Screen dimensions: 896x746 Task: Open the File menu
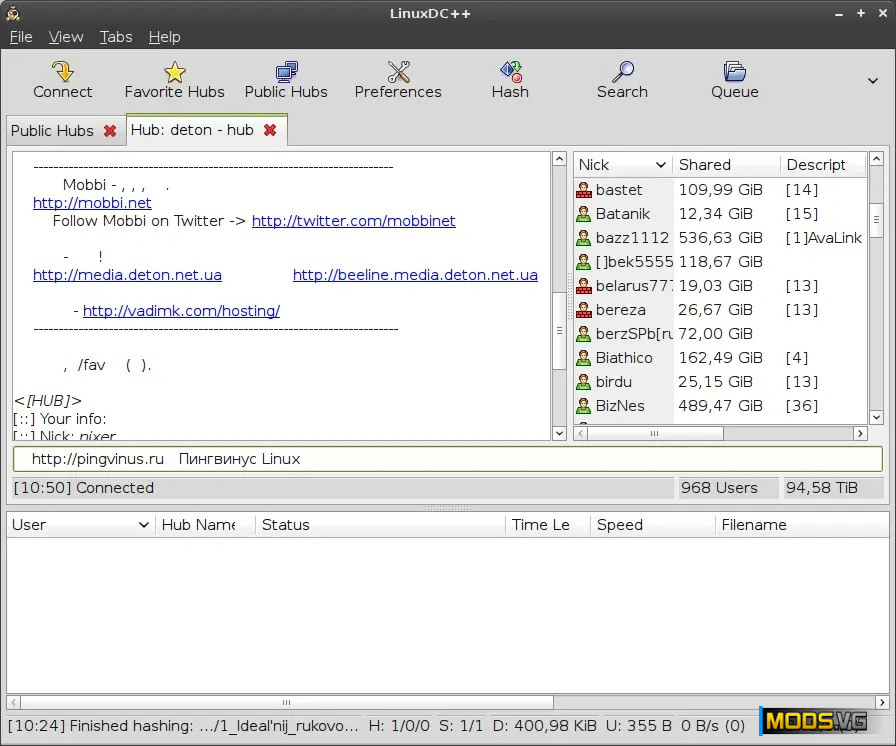[x=21, y=37]
